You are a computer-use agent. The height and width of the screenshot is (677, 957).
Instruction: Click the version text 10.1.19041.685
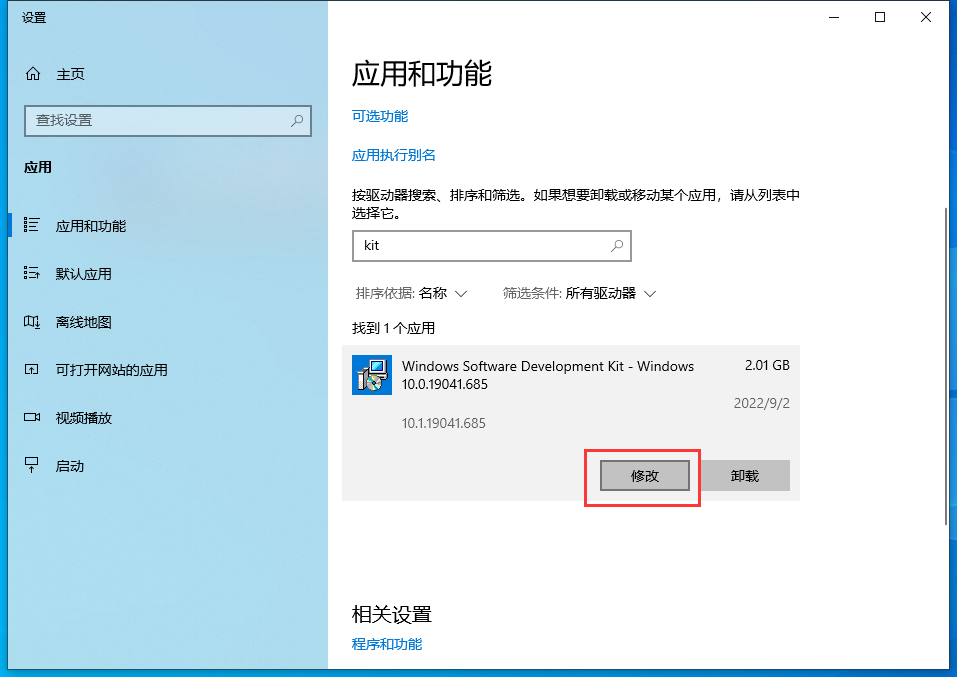point(444,424)
